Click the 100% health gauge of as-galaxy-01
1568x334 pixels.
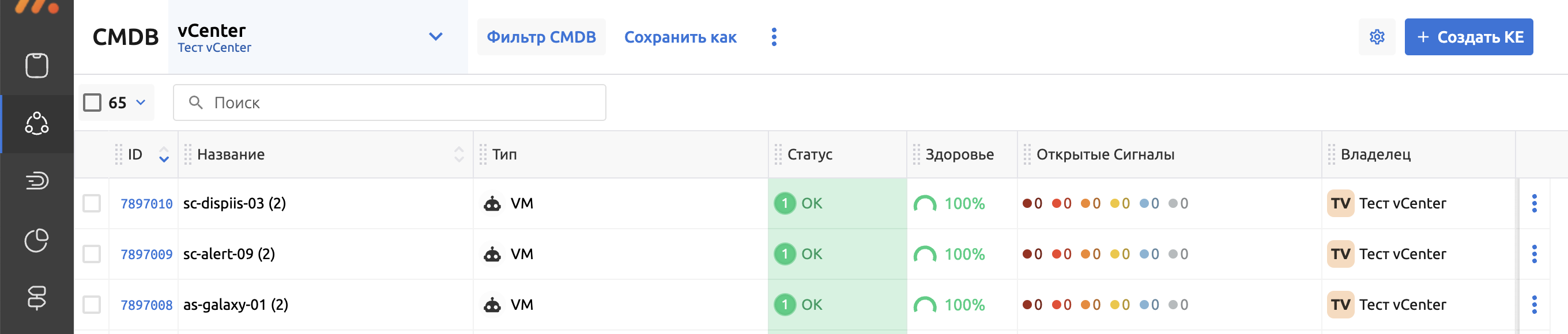(955, 304)
